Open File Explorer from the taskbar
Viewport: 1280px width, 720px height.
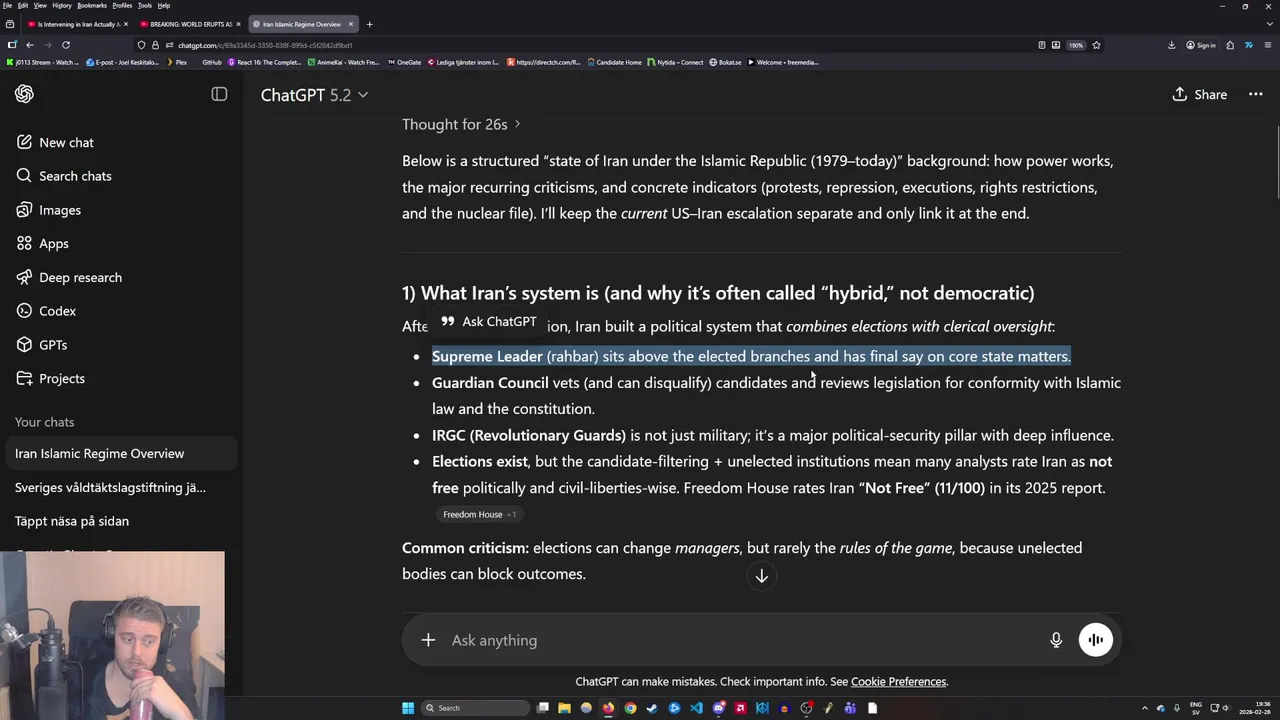[x=564, y=708]
